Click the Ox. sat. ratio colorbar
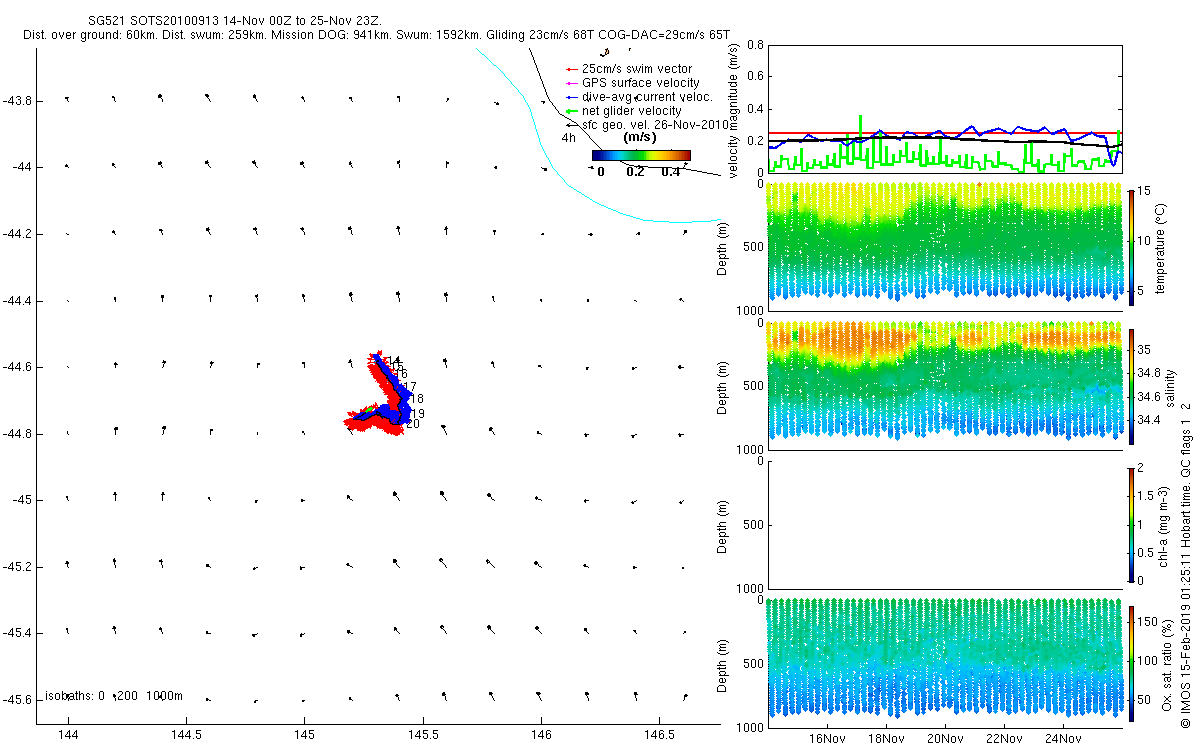The height and width of the screenshot is (750, 1200). point(1131,663)
